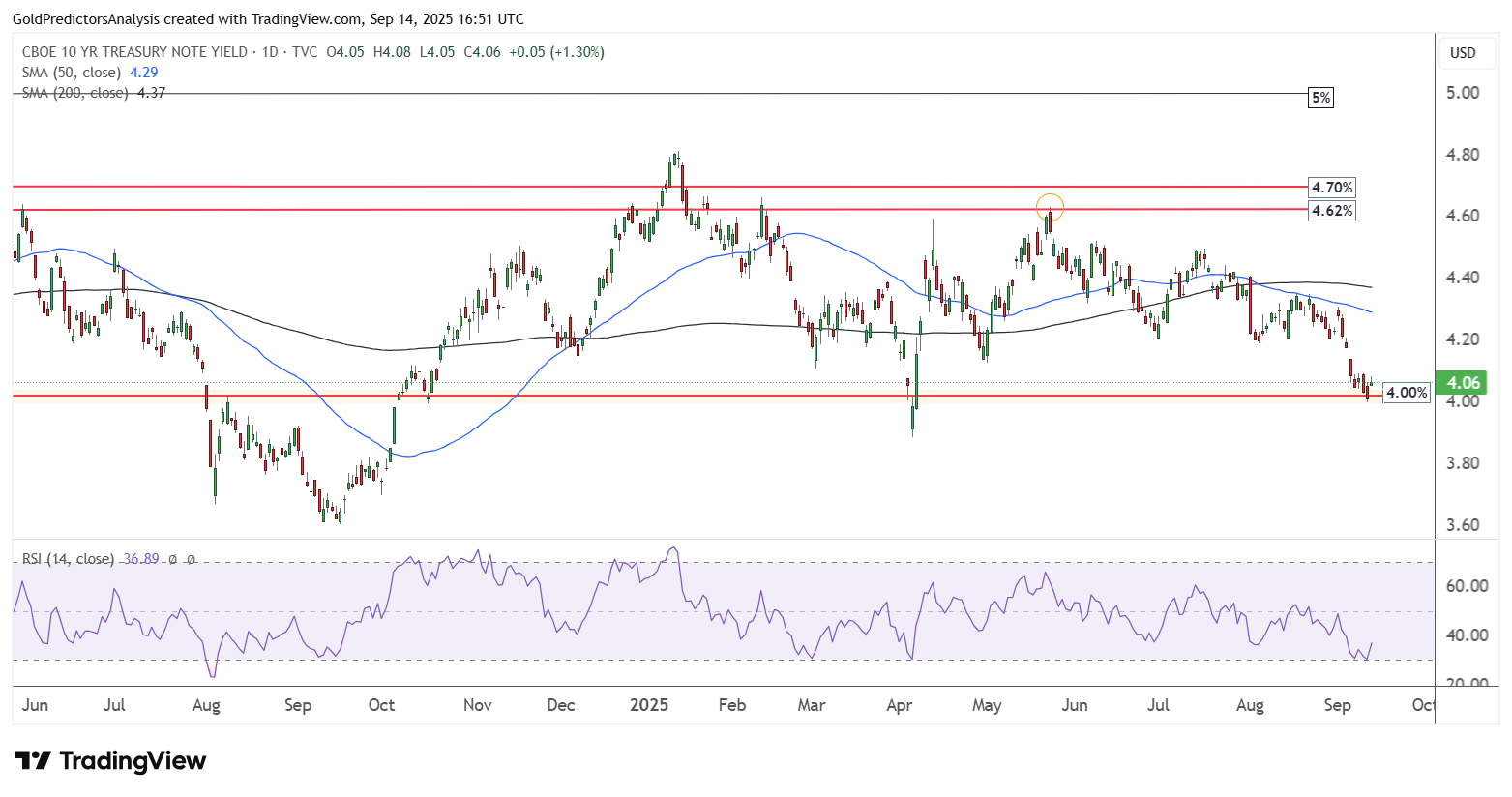
Task: Click the RSI 60.00 scale label
Action: coord(1468,586)
